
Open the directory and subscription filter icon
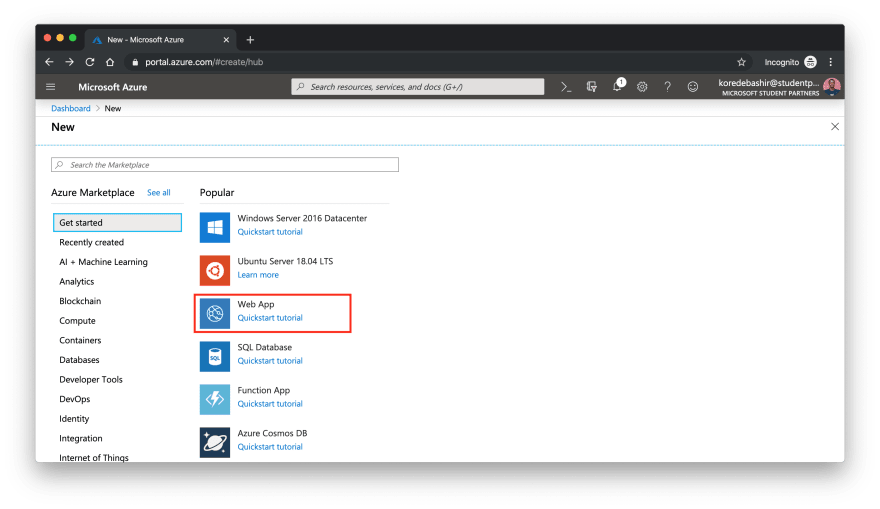pos(592,87)
